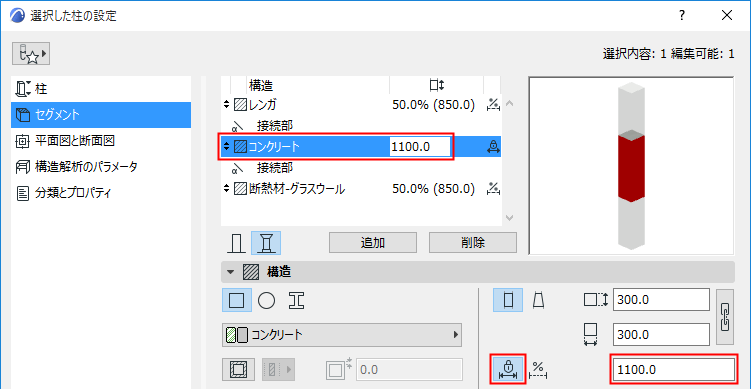Edit cross-section width field 300.0
The image size is (751, 389).
[661, 334]
